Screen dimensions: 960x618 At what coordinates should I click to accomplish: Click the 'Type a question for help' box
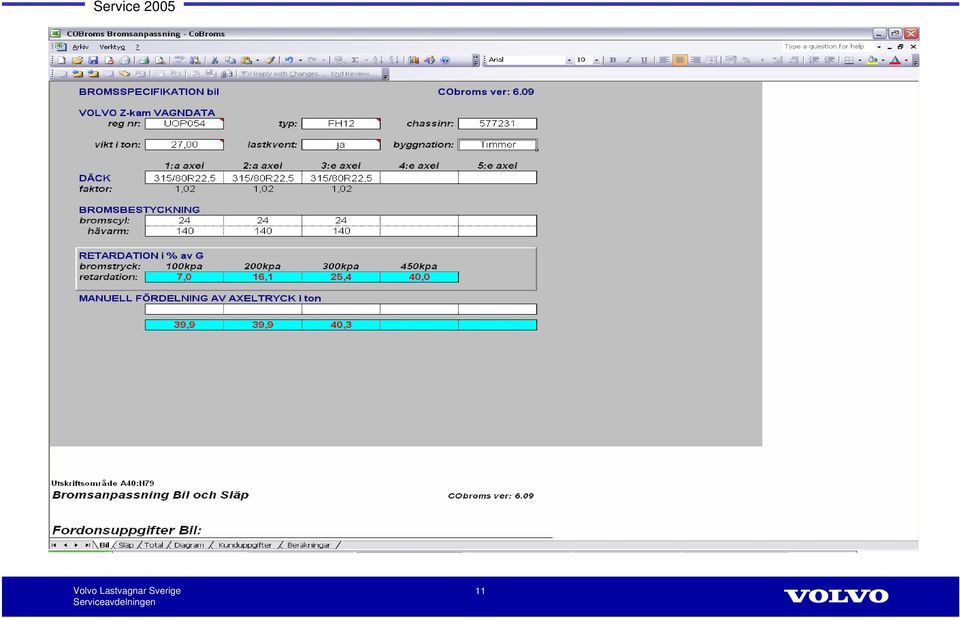[x=827, y=47]
